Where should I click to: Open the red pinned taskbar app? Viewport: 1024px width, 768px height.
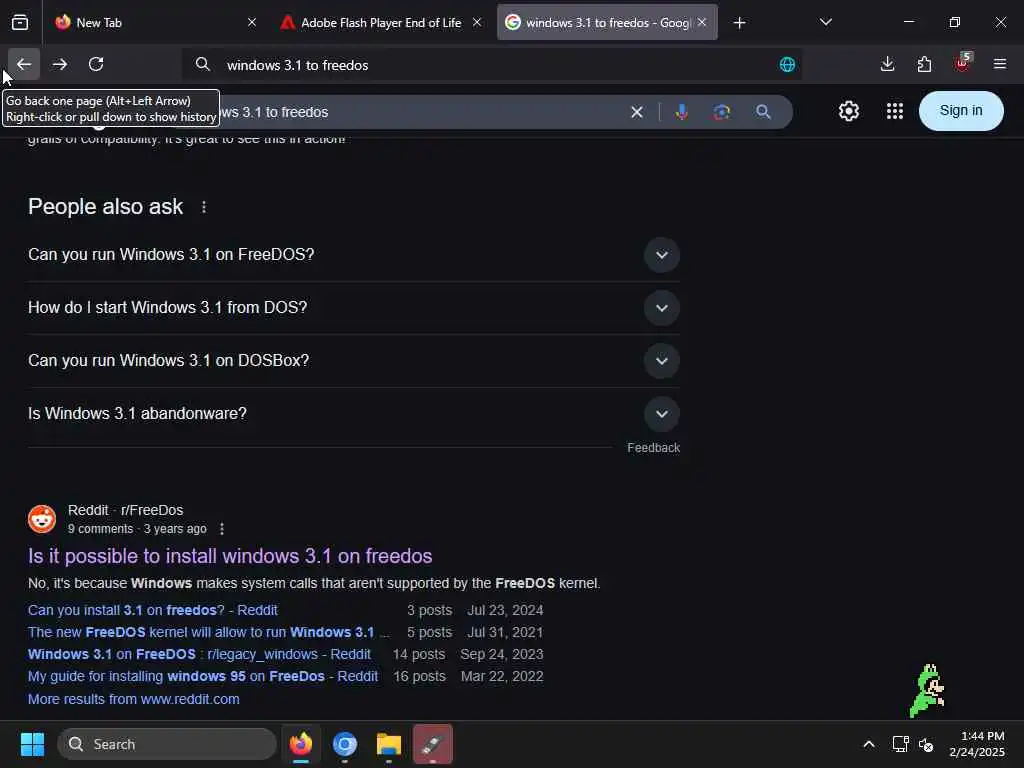[432, 744]
